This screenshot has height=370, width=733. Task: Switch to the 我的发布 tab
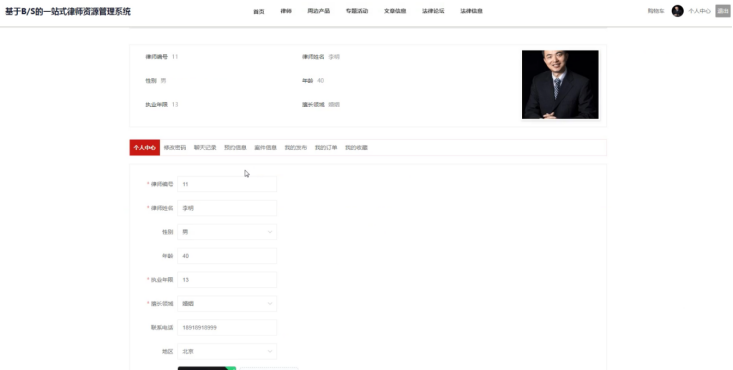[295, 148]
